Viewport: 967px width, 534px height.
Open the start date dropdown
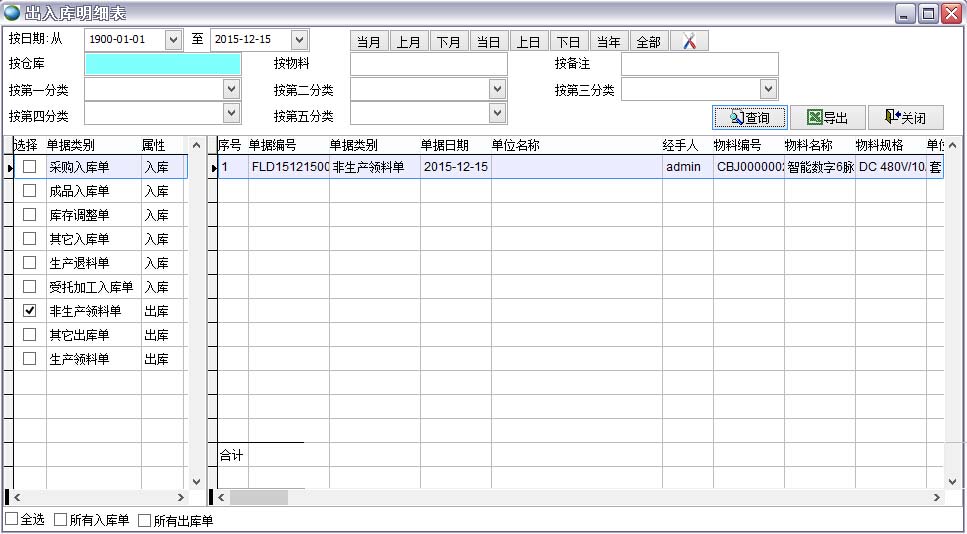coord(173,40)
